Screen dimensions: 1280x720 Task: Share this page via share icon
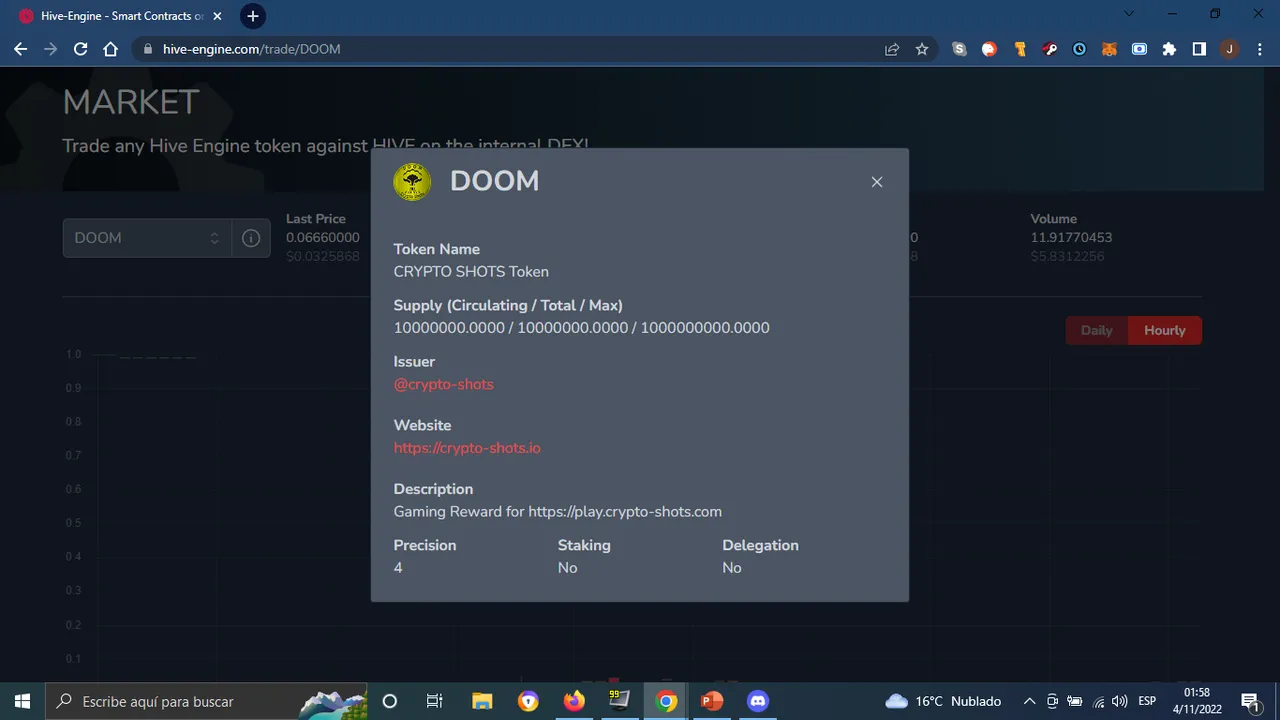pos(892,49)
